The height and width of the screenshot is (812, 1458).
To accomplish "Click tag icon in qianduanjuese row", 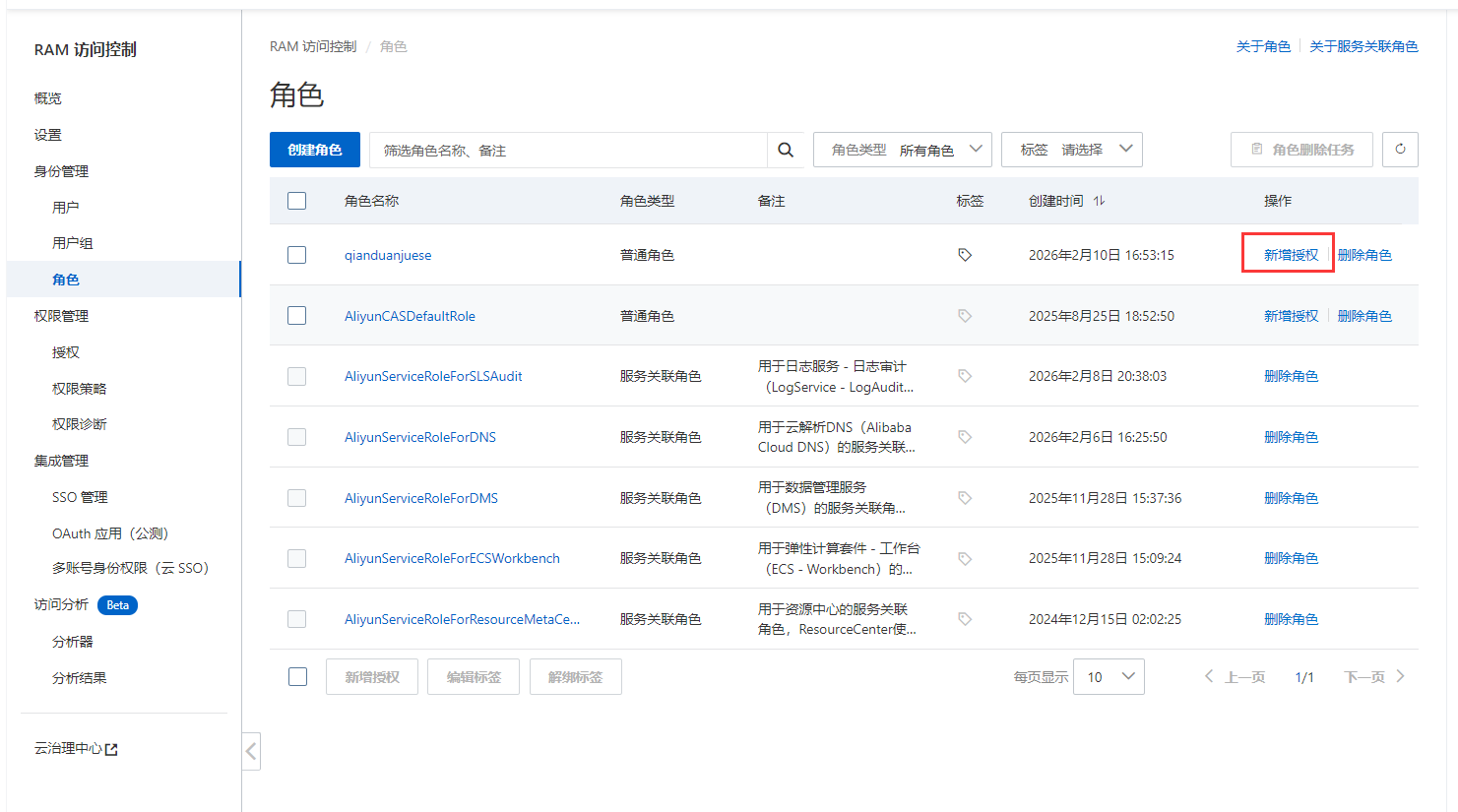I will coord(965,255).
